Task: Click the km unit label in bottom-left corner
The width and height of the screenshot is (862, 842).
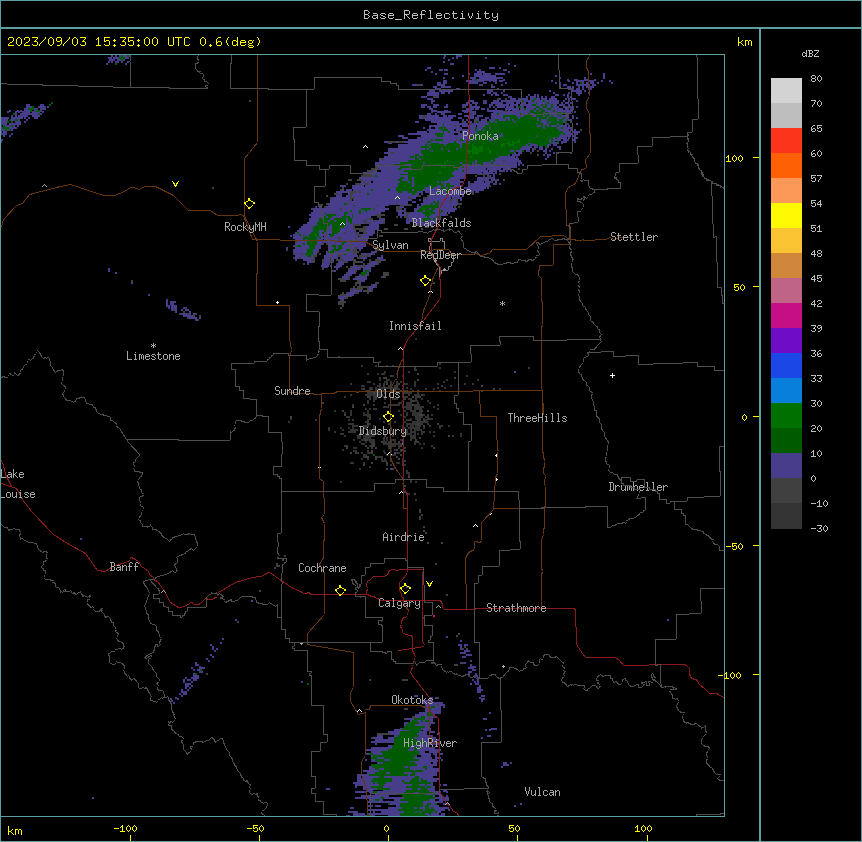Action: click(15, 831)
